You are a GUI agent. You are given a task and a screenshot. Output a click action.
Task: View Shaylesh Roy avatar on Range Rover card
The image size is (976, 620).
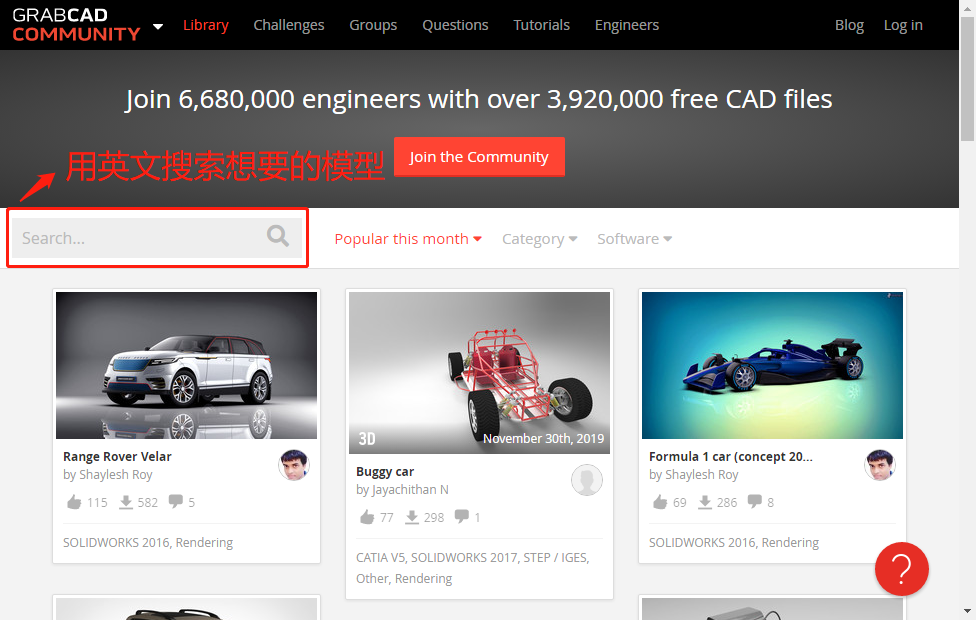tap(294, 465)
